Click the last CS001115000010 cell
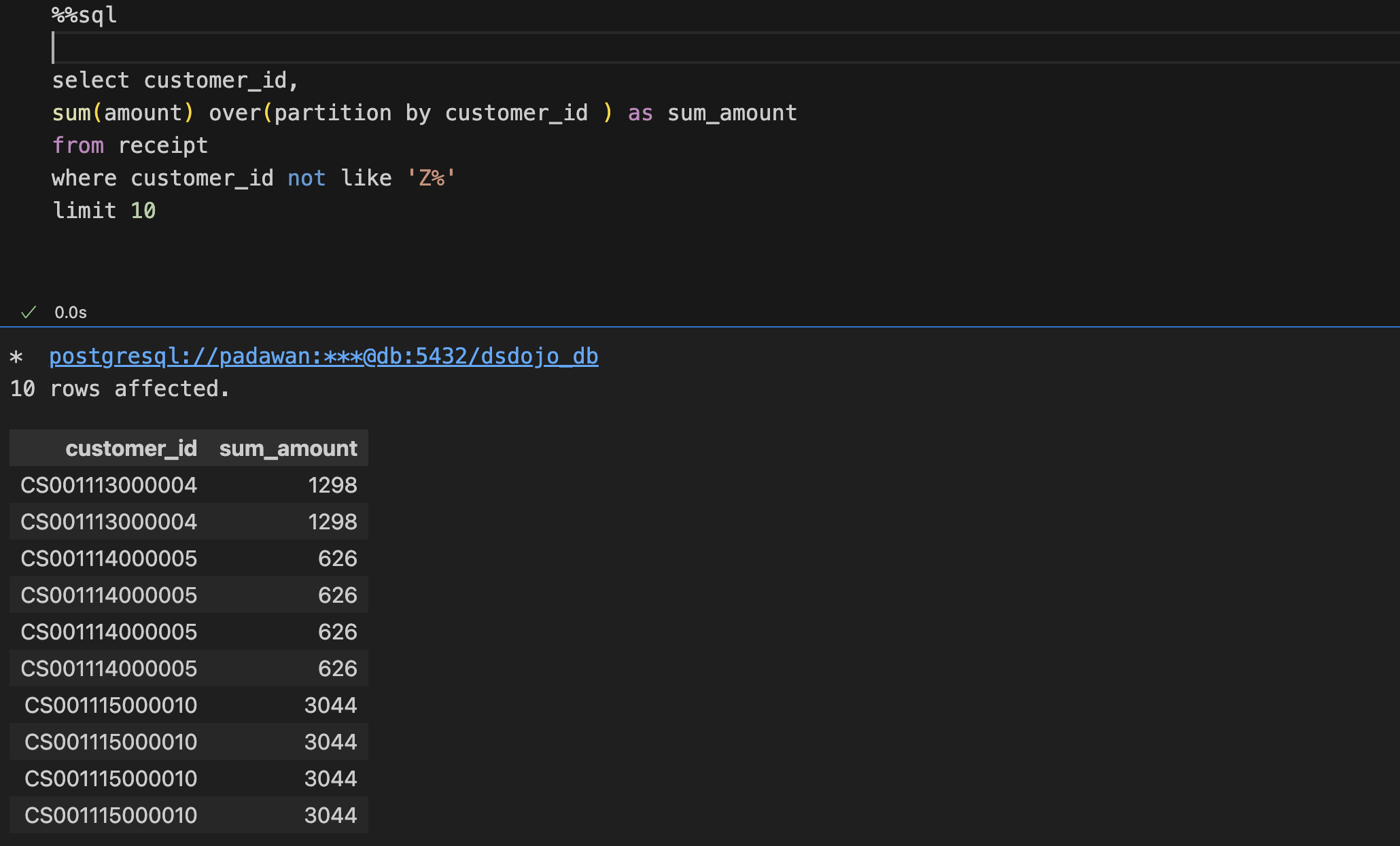The width and height of the screenshot is (1400, 846). click(x=111, y=815)
